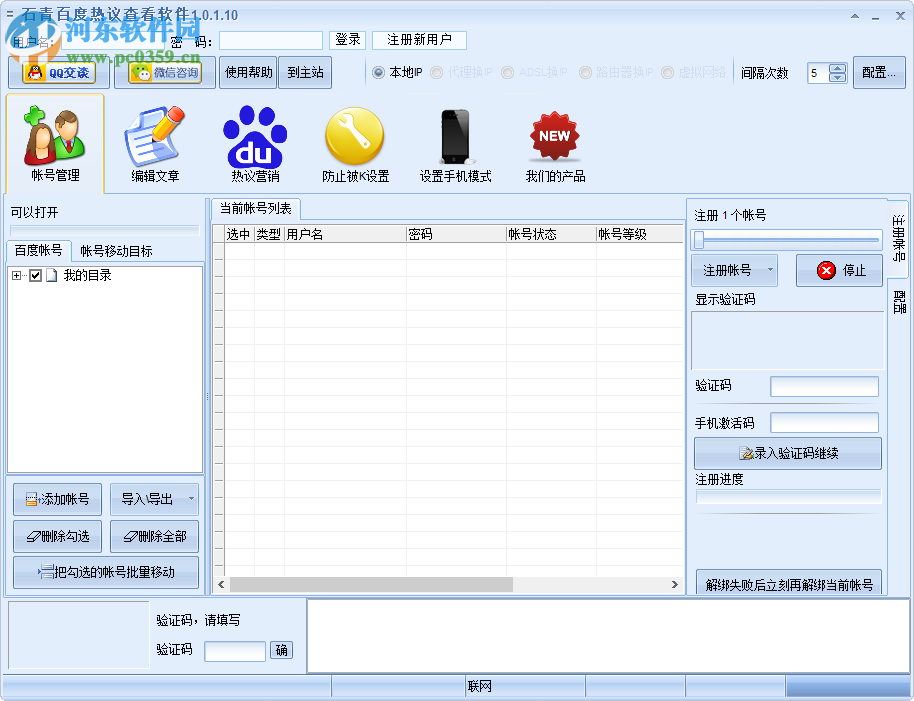Click the 停止 stop button
The height and width of the screenshot is (701, 914).
[x=838, y=270]
